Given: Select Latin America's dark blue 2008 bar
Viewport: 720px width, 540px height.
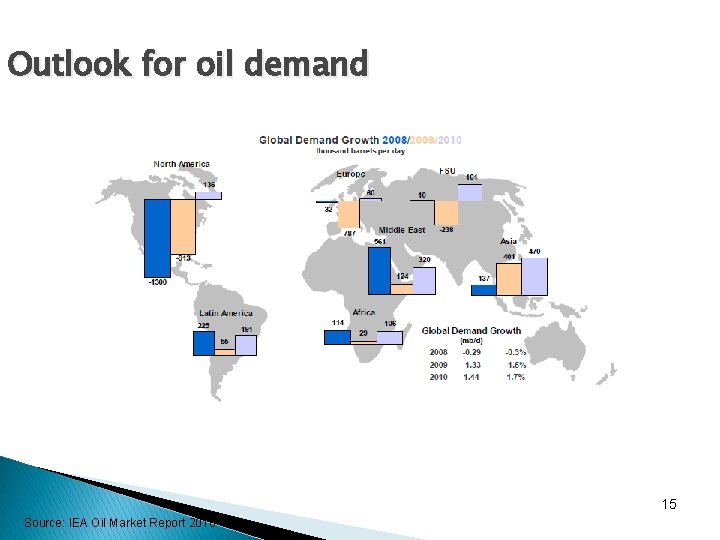Looking at the screenshot, I should pyautogui.click(x=204, y=343).
